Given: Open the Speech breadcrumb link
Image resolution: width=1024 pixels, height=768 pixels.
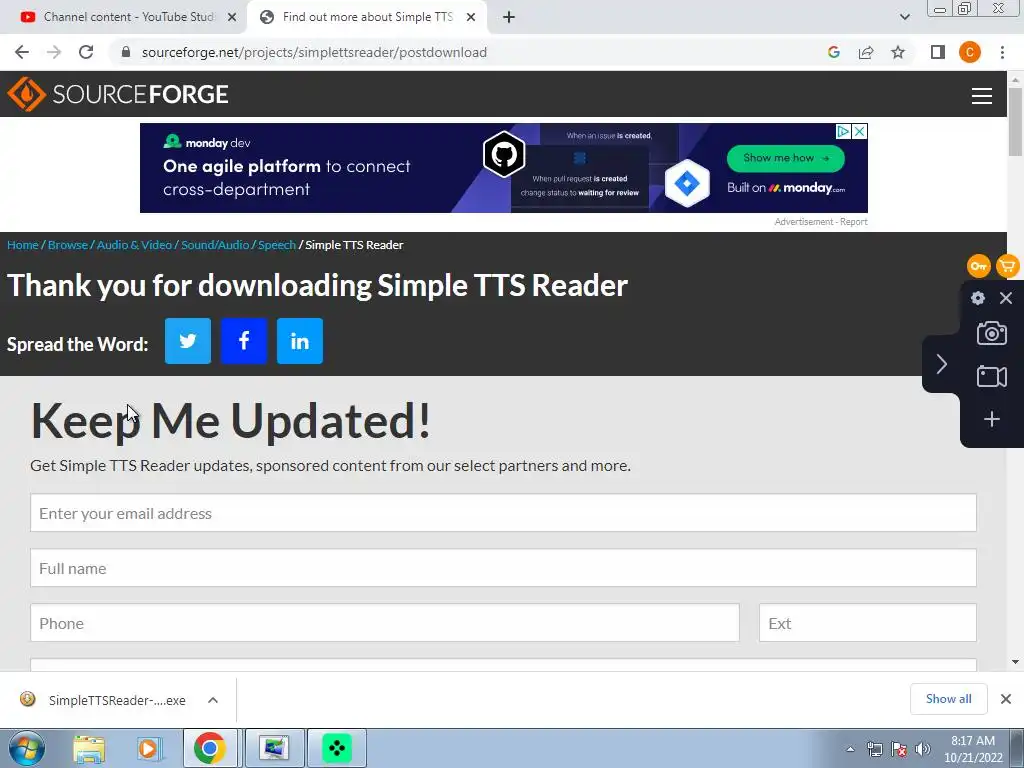Looking at the screenshot, I should 277,245.
